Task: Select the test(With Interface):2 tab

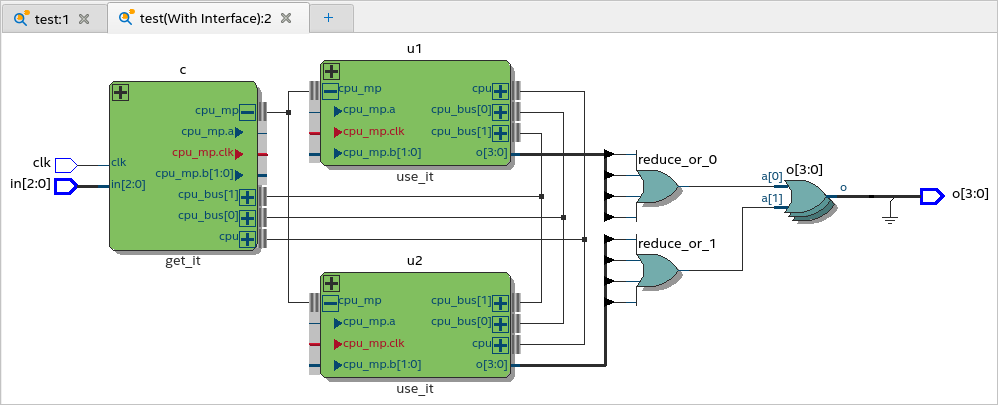Action: pyautogui.click(x=206, y=18)
